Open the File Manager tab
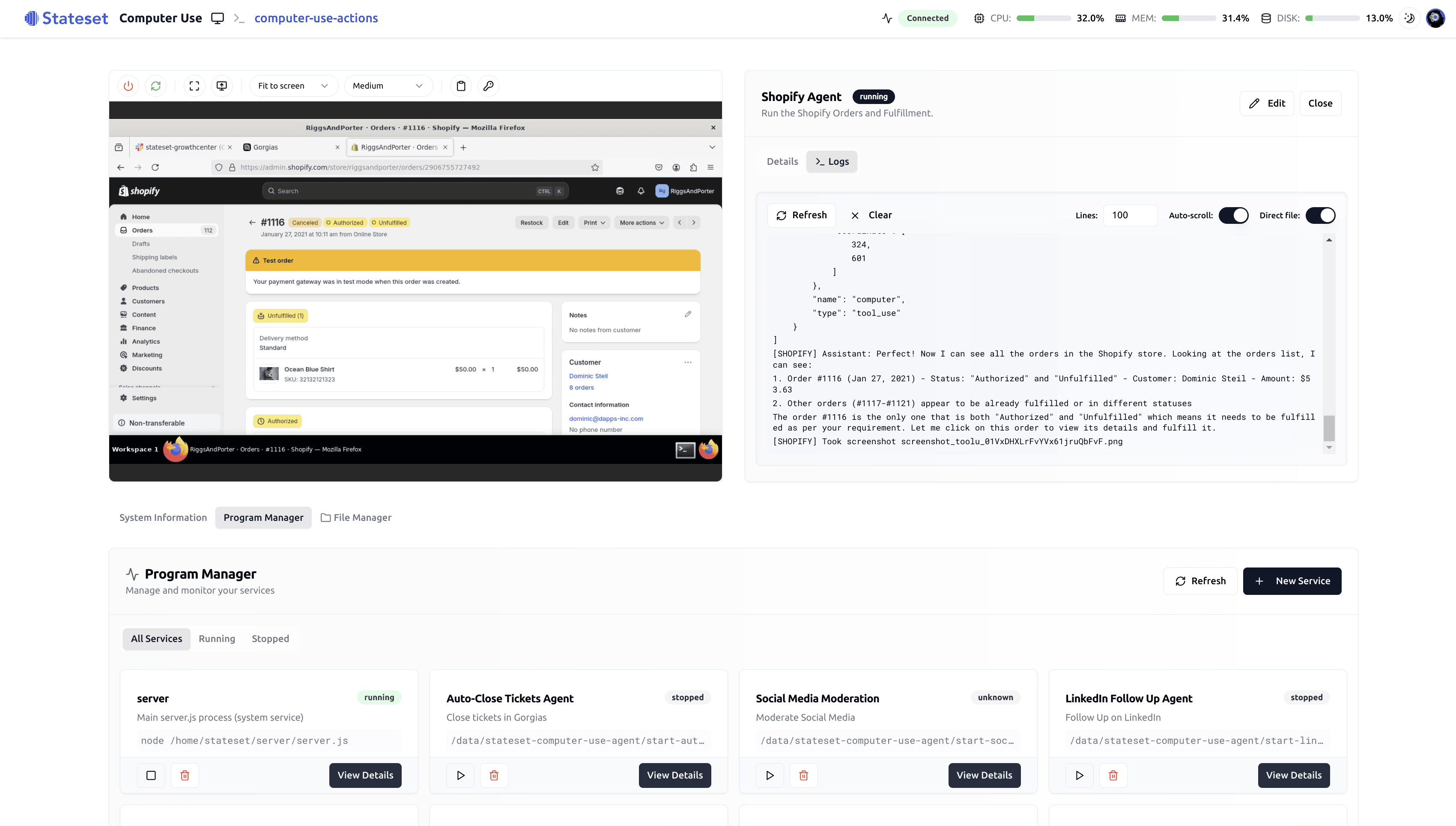 click(356, 517)
